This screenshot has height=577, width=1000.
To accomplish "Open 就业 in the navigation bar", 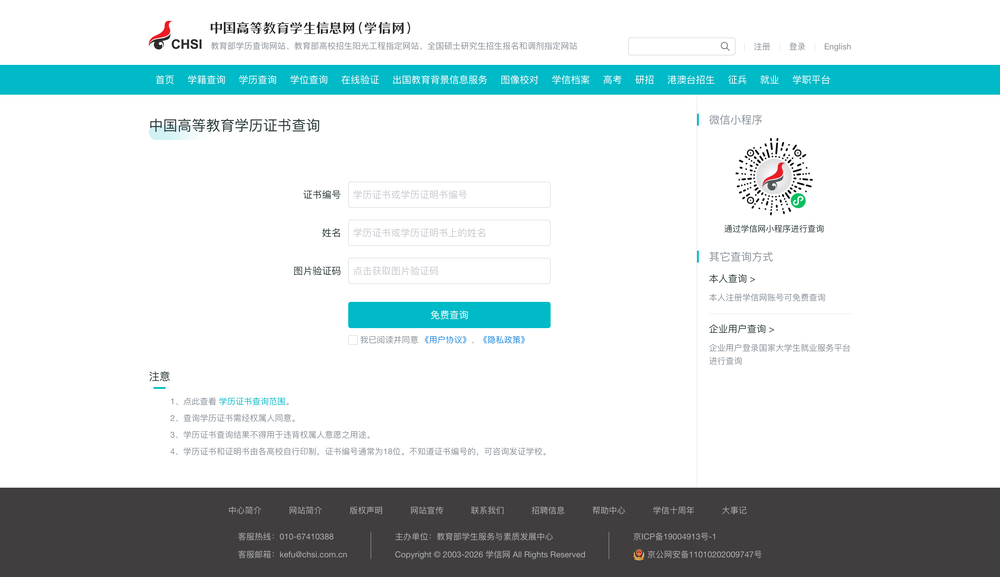I will (769, 80).
